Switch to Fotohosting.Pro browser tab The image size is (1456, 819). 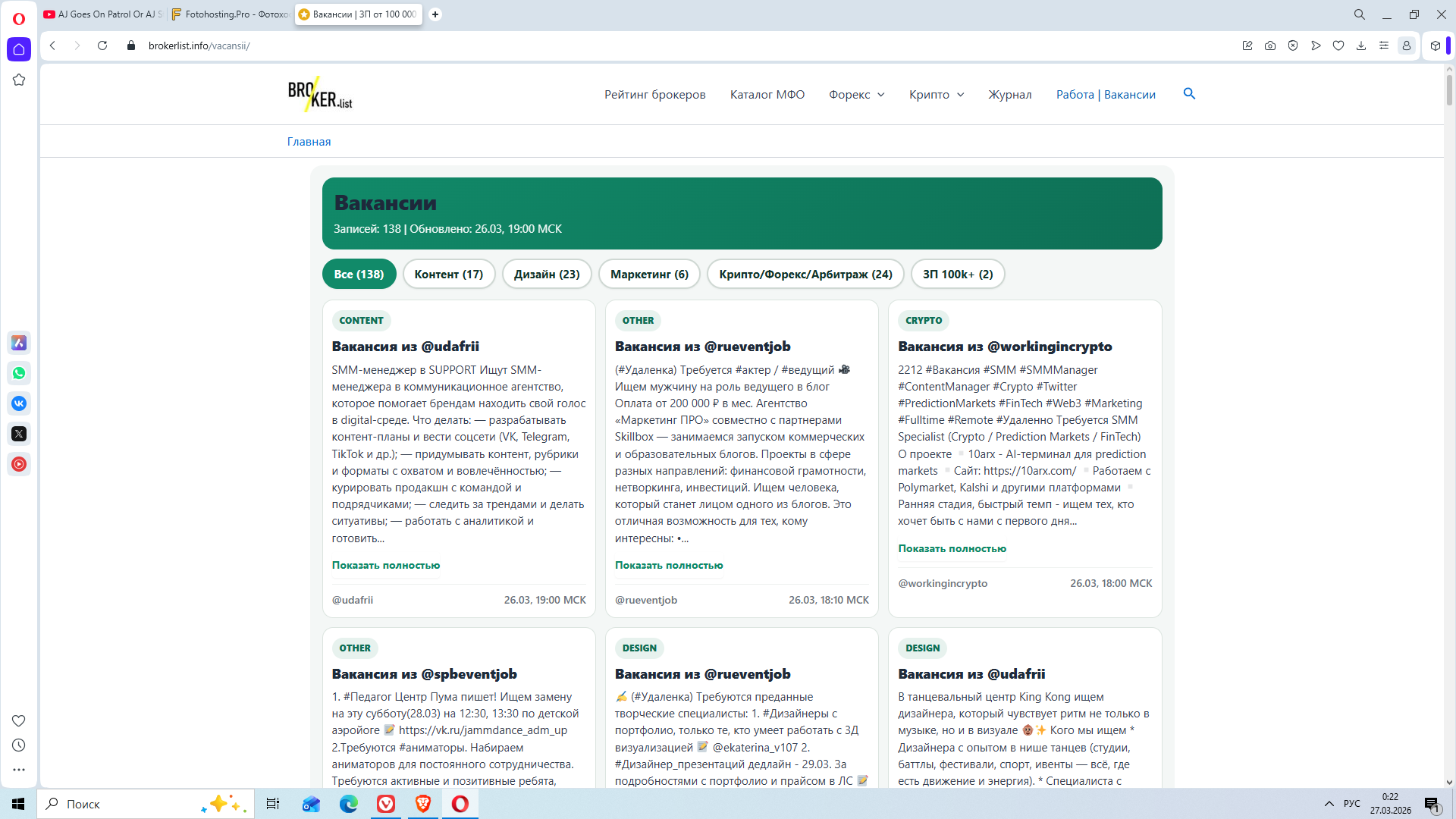[x=231, y=14]
